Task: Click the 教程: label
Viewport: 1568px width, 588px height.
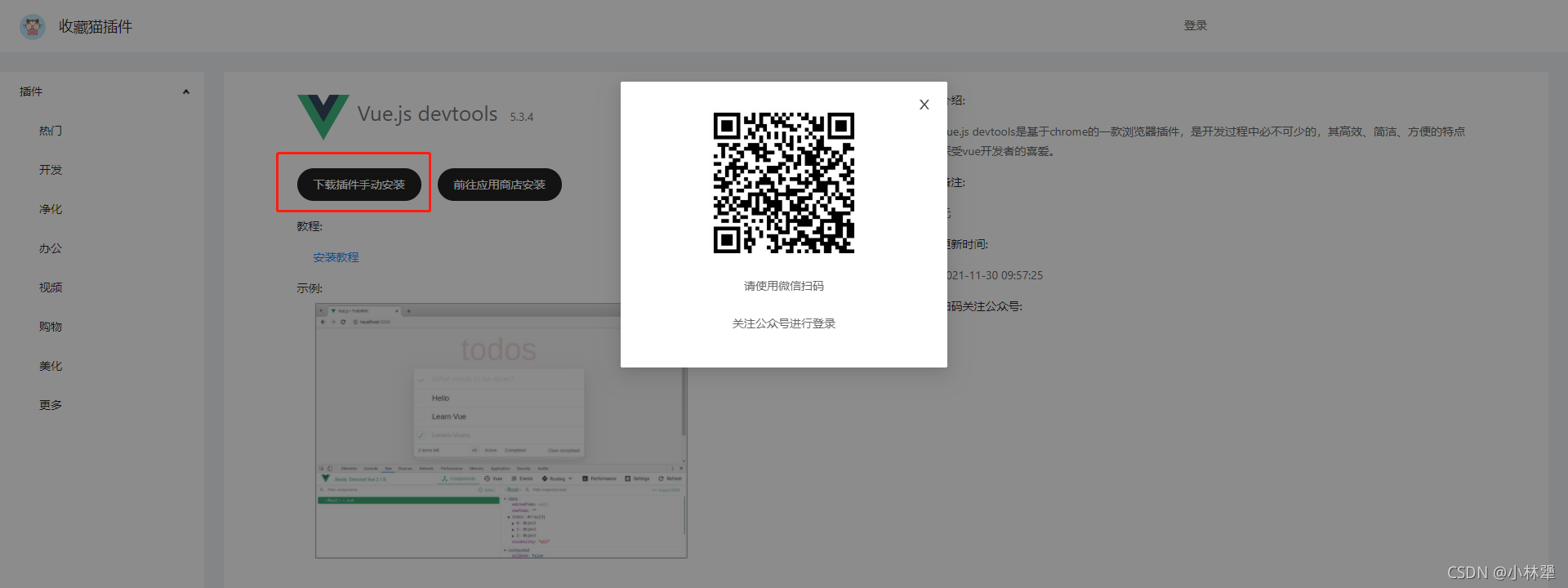Action: pos(310,226)
